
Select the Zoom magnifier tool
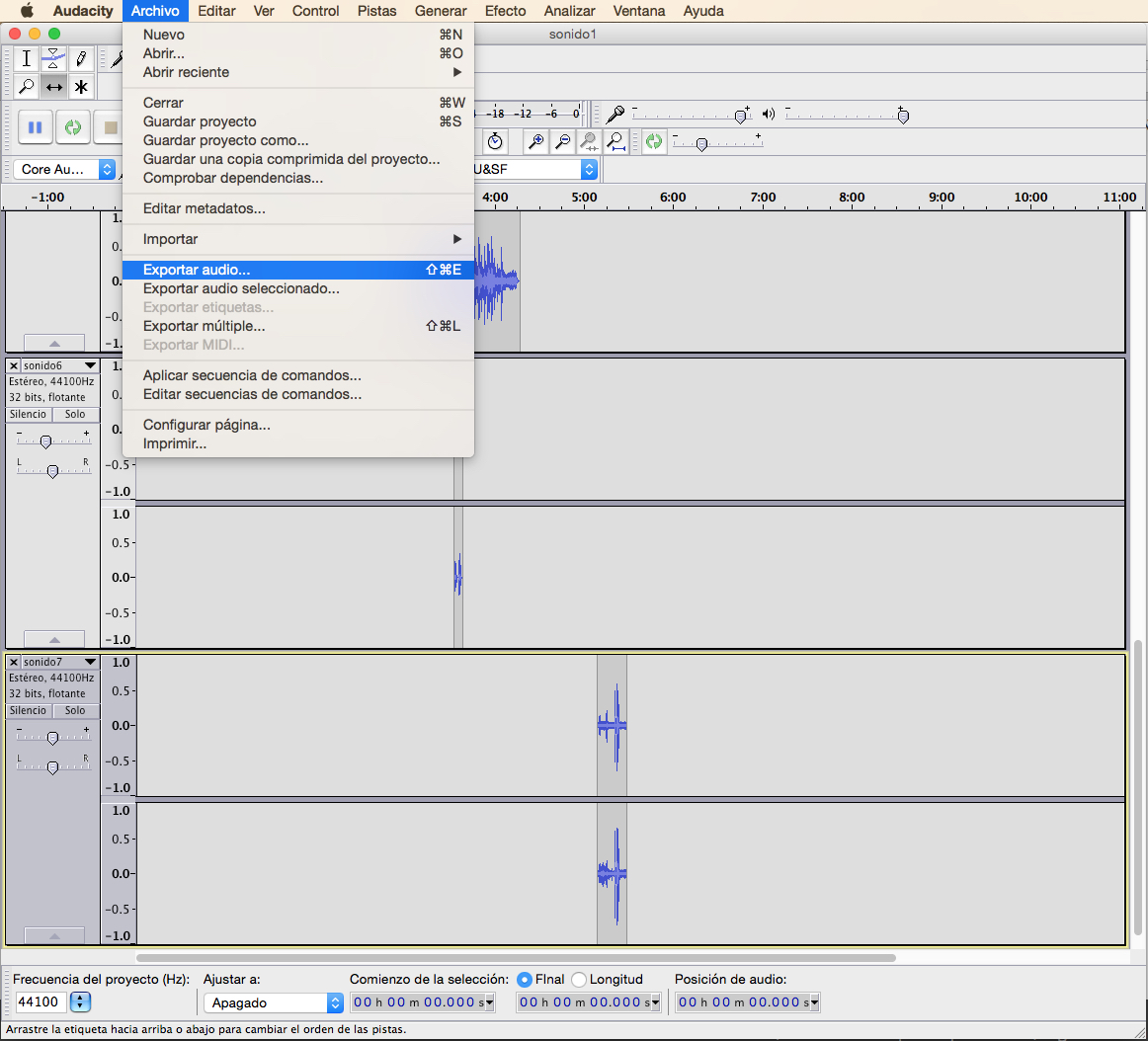coord(27,87)
